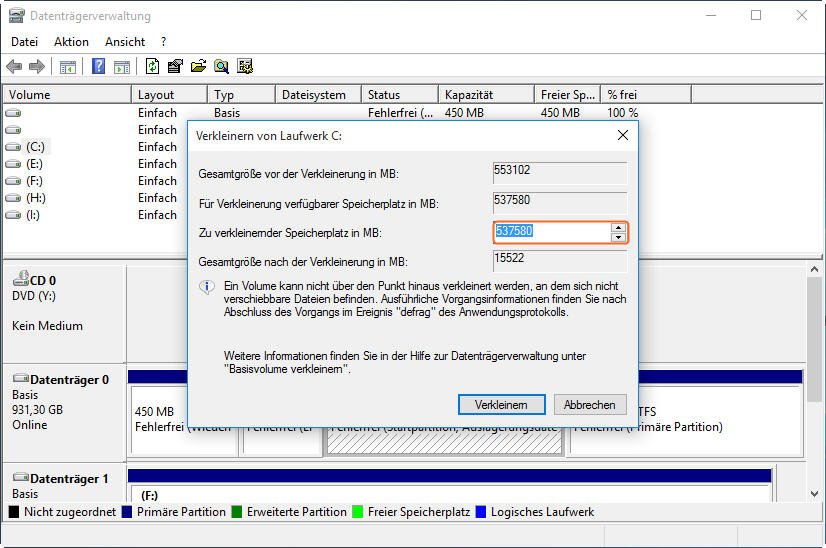Sort by the Status column header
The height and width of the screenshot is (548, 826).
(400, 95)
